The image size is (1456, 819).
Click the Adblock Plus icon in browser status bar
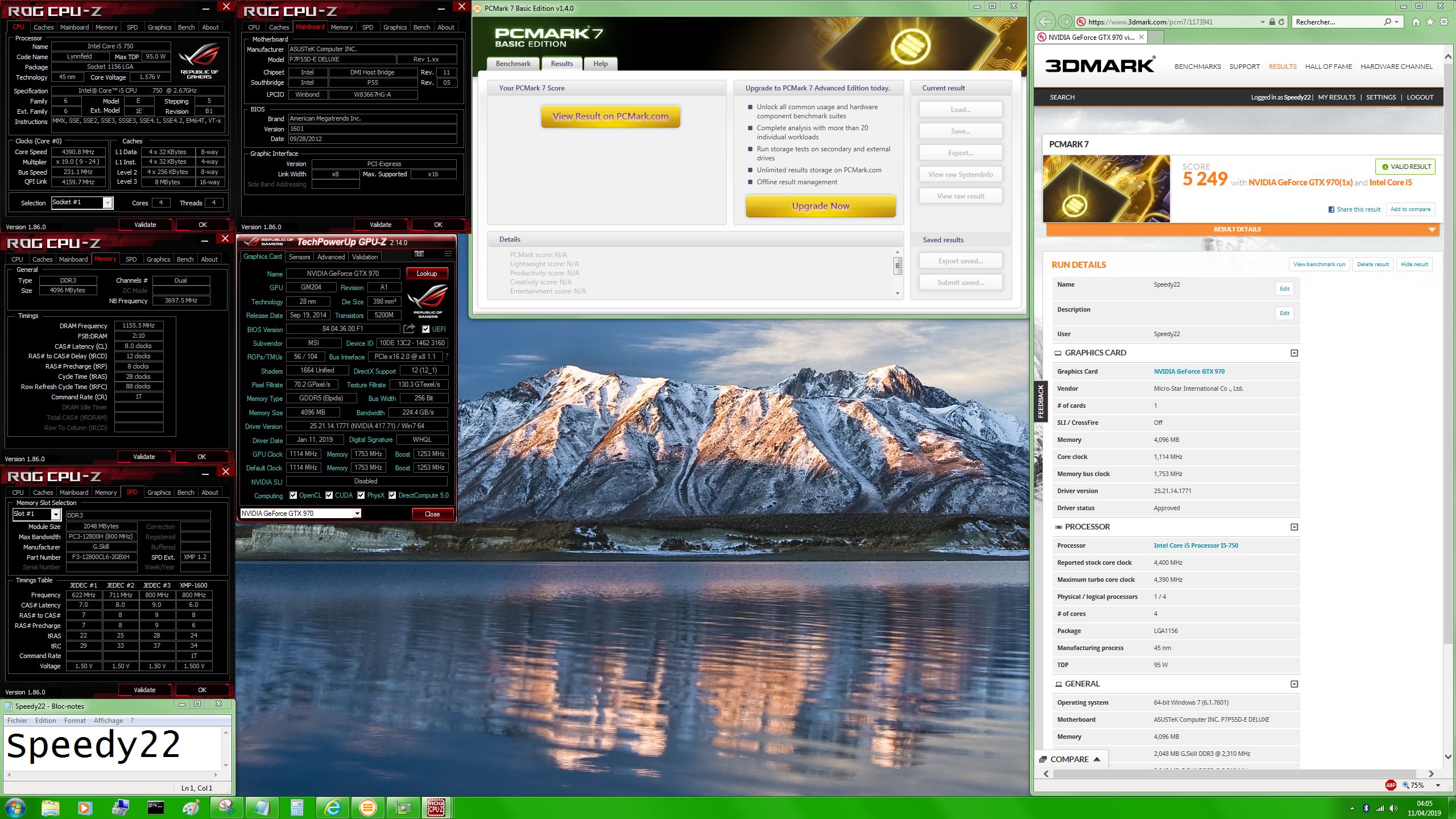(x=1391, y=785)
